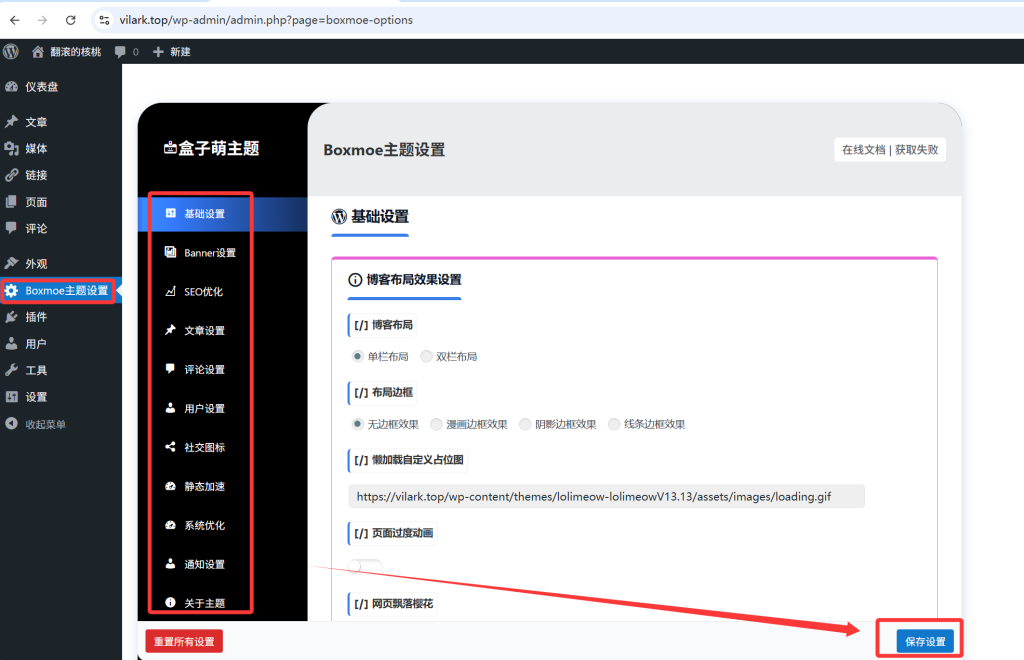Click the SEO优化 chart icon

[172, 291]
